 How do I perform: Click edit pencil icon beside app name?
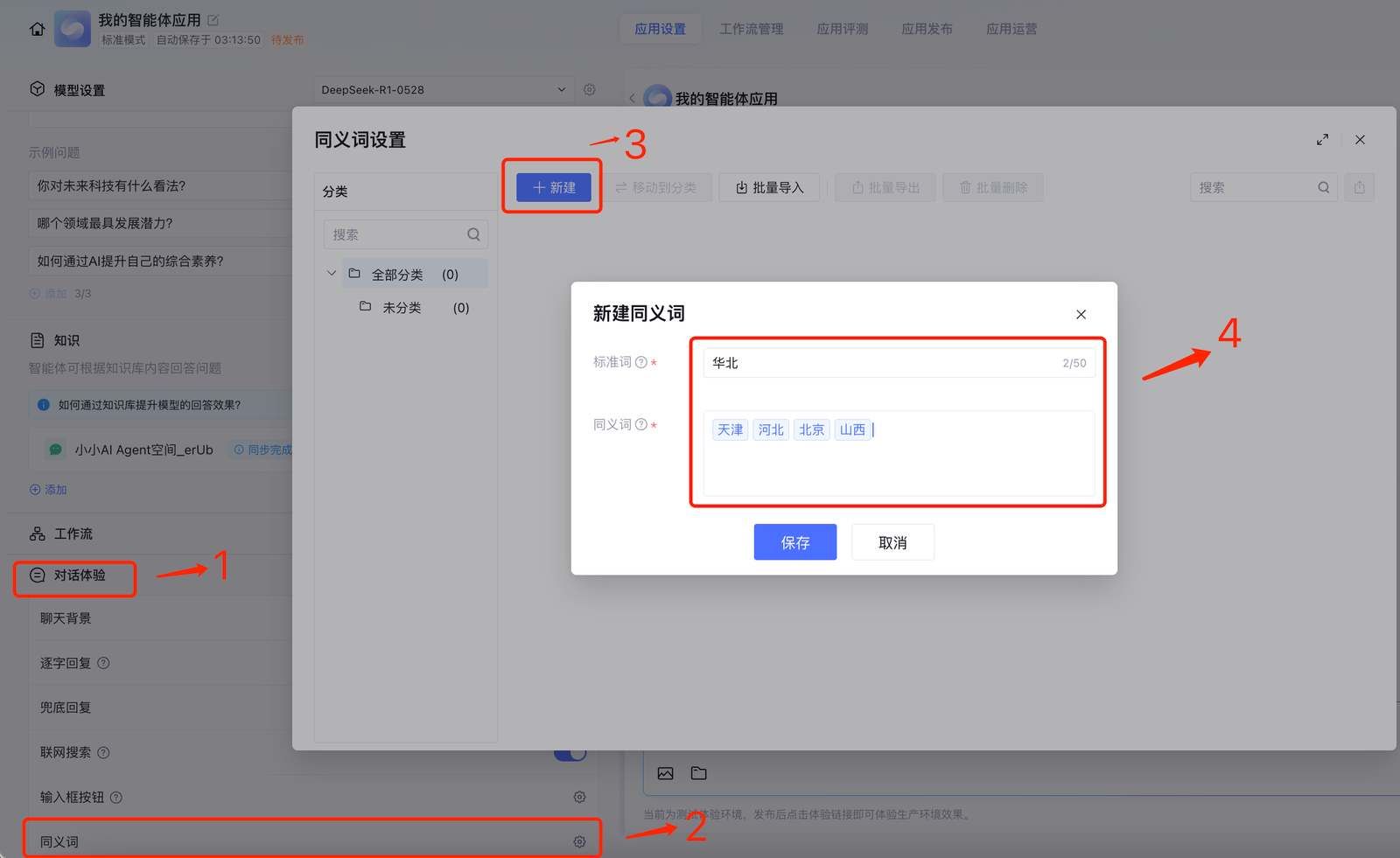pos(213,19)
